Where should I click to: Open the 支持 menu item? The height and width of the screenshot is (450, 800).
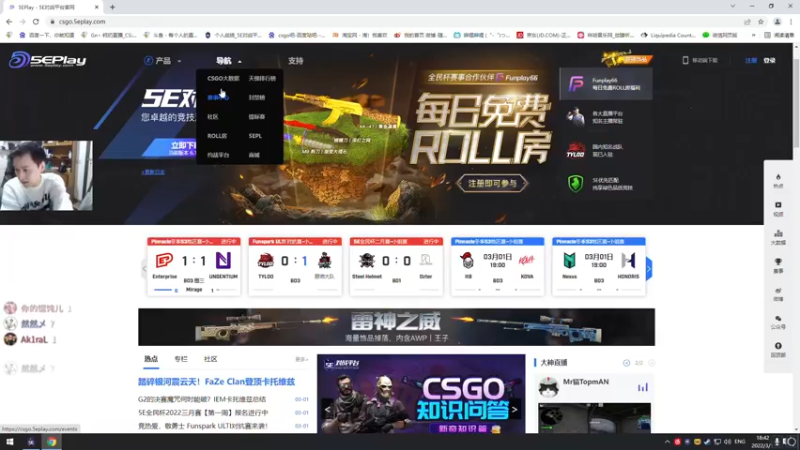295,61
